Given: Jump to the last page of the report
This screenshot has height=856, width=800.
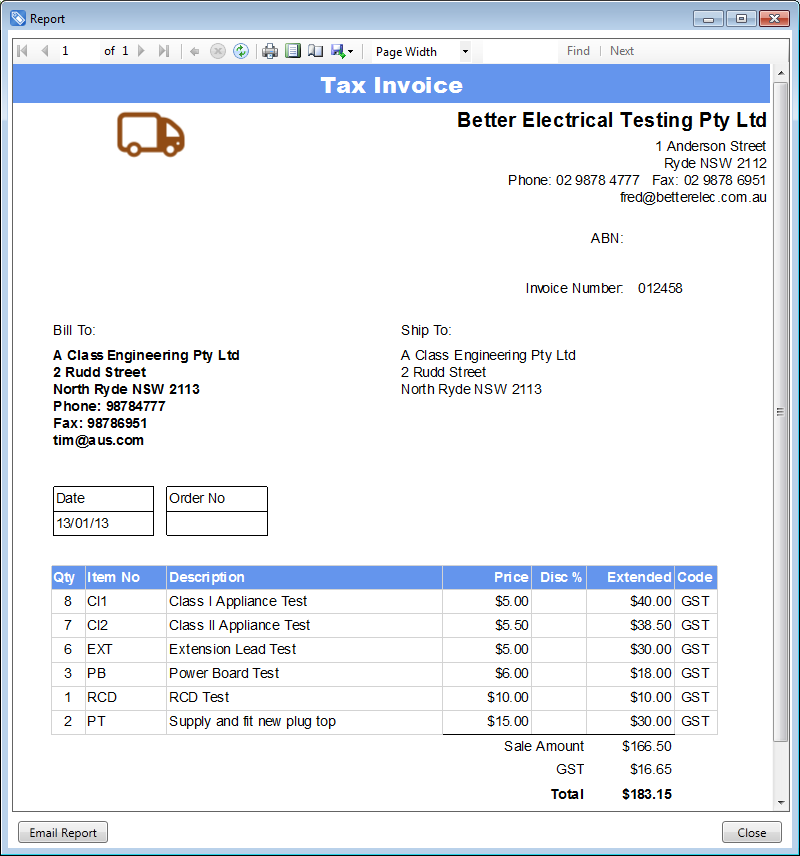Looking at the screenshot, I should (x=164, y=51).
